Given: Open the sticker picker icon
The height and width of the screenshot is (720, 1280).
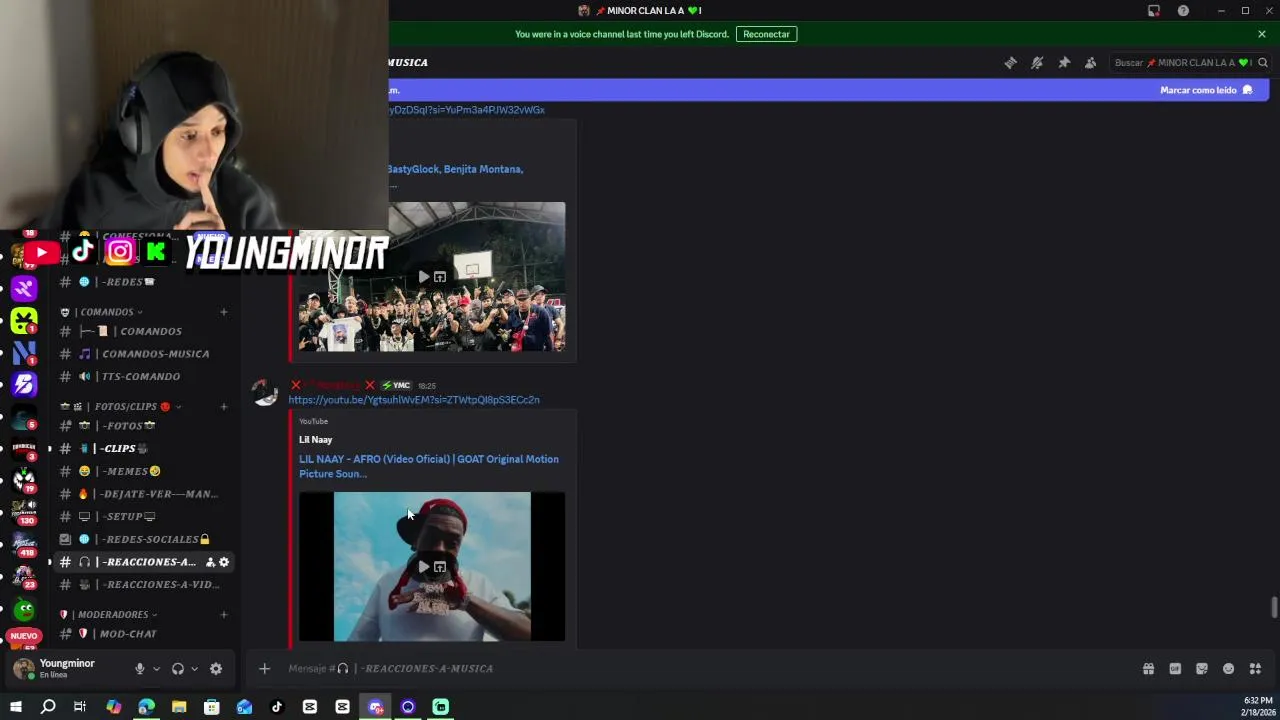Looking at the screenshot, I should (x=1202, y=669).
